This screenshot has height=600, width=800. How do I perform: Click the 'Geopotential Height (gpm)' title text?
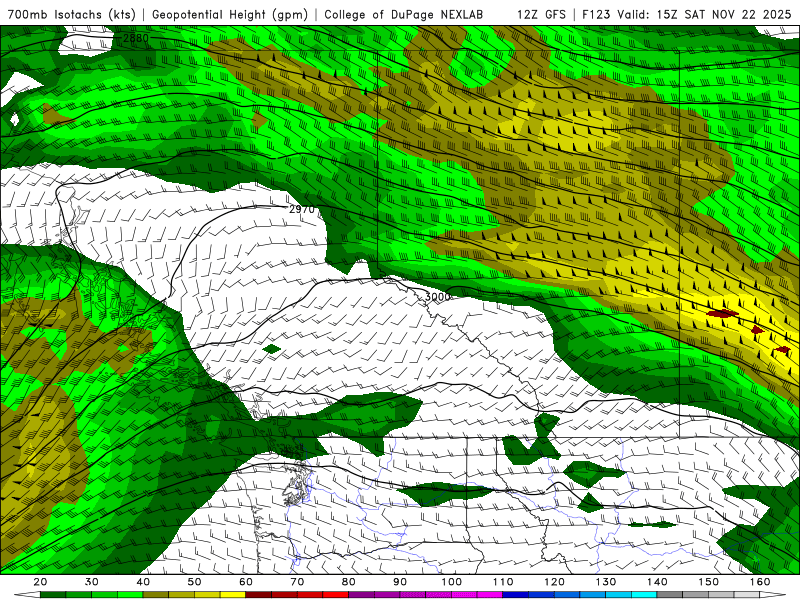tap(230, 14)
